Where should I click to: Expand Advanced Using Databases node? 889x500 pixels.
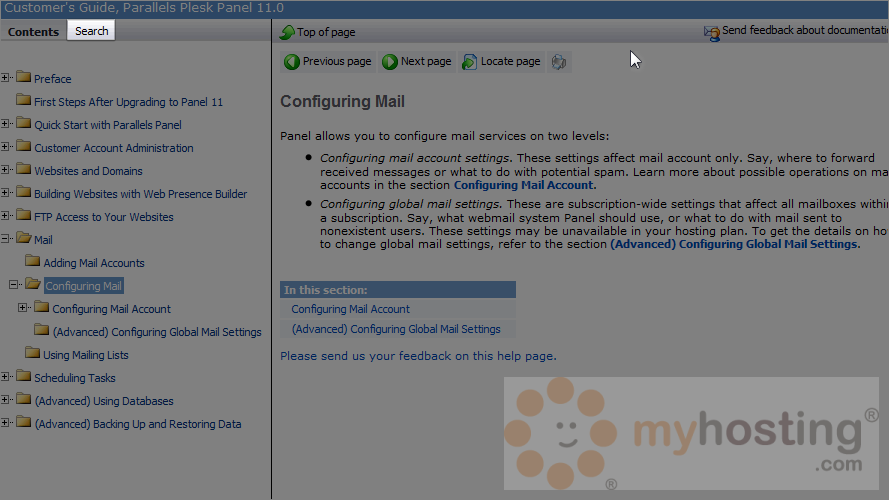[x=5, y=399]
